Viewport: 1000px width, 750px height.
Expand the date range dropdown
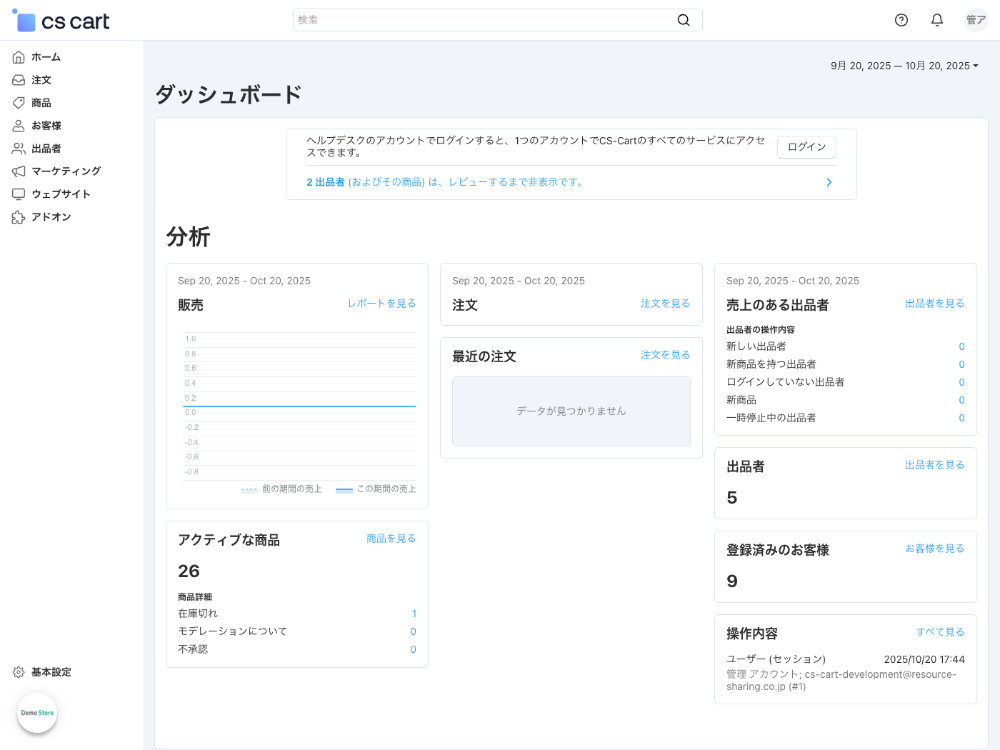(x=904, y=66)
